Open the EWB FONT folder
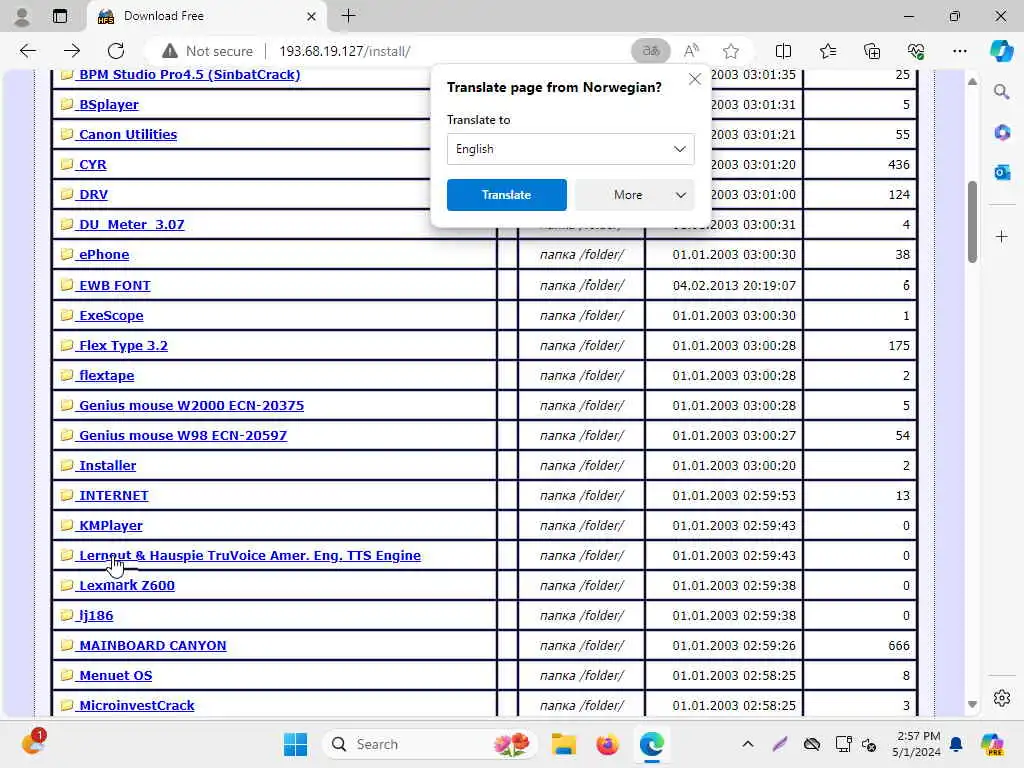 click(x=114, y=285)
